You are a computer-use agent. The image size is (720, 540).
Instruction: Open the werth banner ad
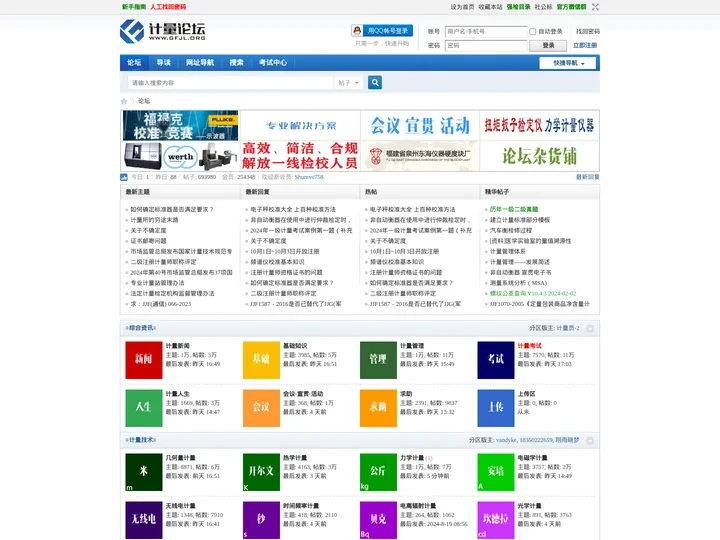[180, 156]
